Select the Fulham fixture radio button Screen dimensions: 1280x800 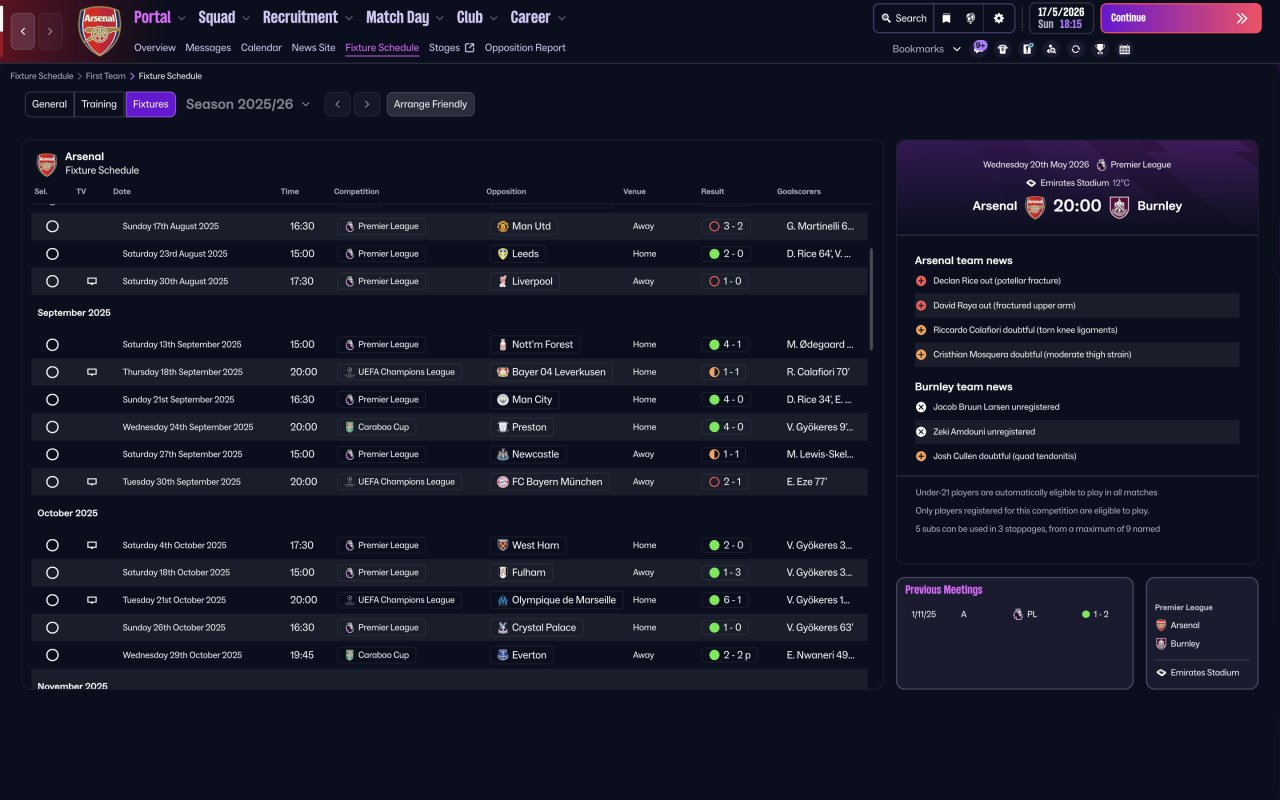(x=52, y=573)
